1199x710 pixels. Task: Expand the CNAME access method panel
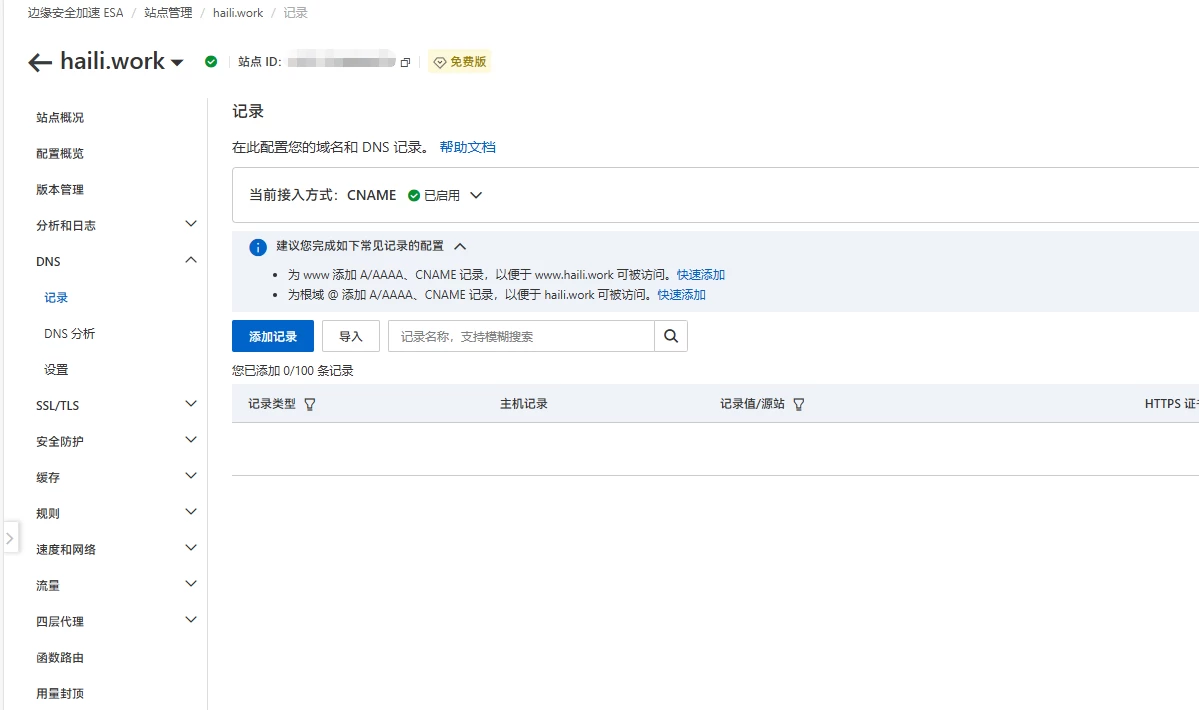coord(476,196)
